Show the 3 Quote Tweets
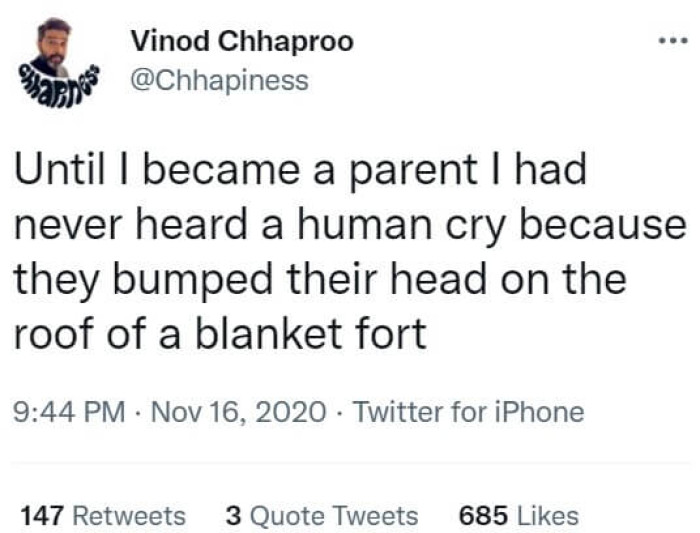 [322, 516]
